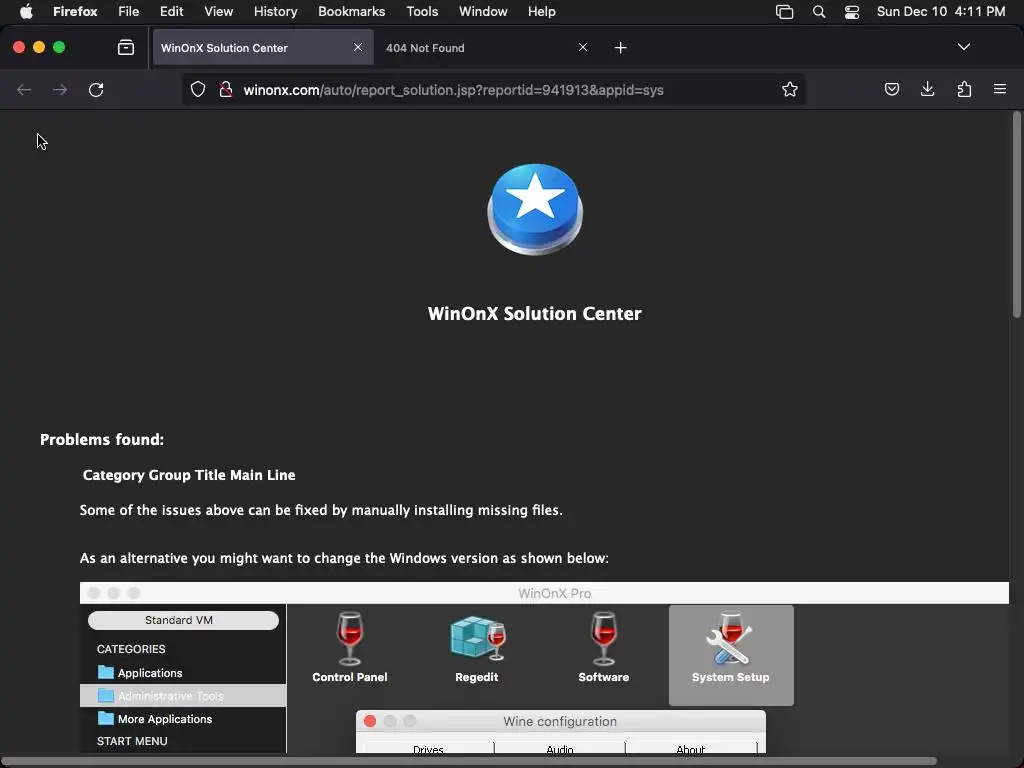Open the Extensions menu

click(x=964, y=89)
